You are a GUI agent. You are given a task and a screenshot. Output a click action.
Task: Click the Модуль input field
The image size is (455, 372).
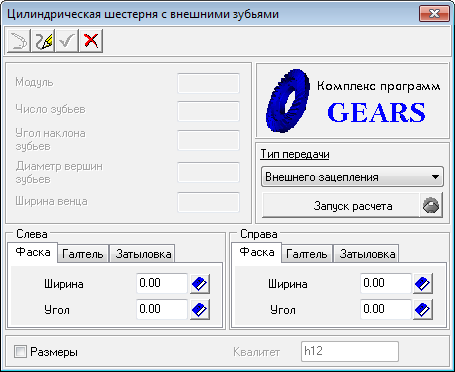point(208,83)
